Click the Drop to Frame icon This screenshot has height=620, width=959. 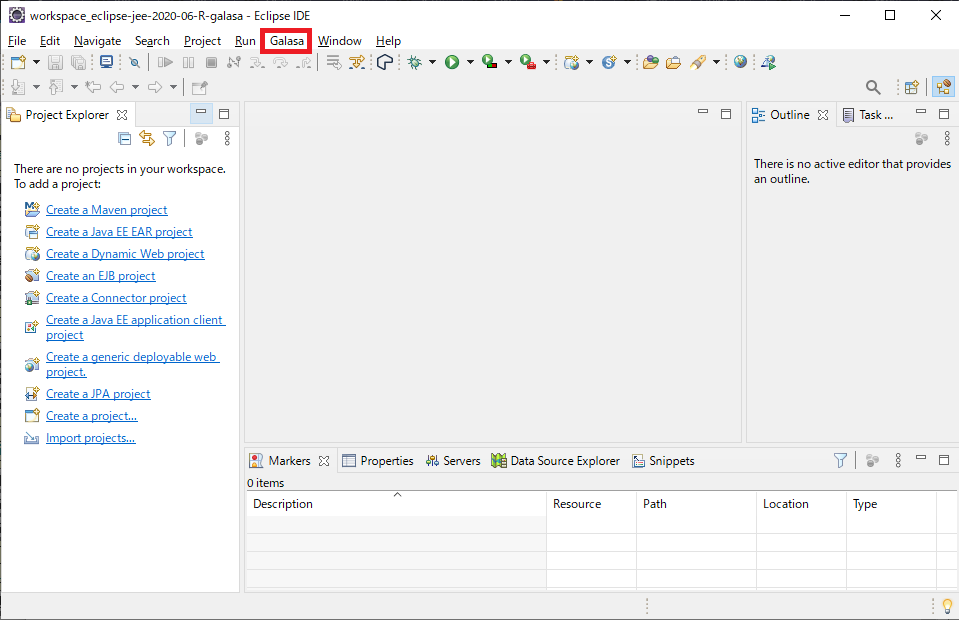coord(333,62)
